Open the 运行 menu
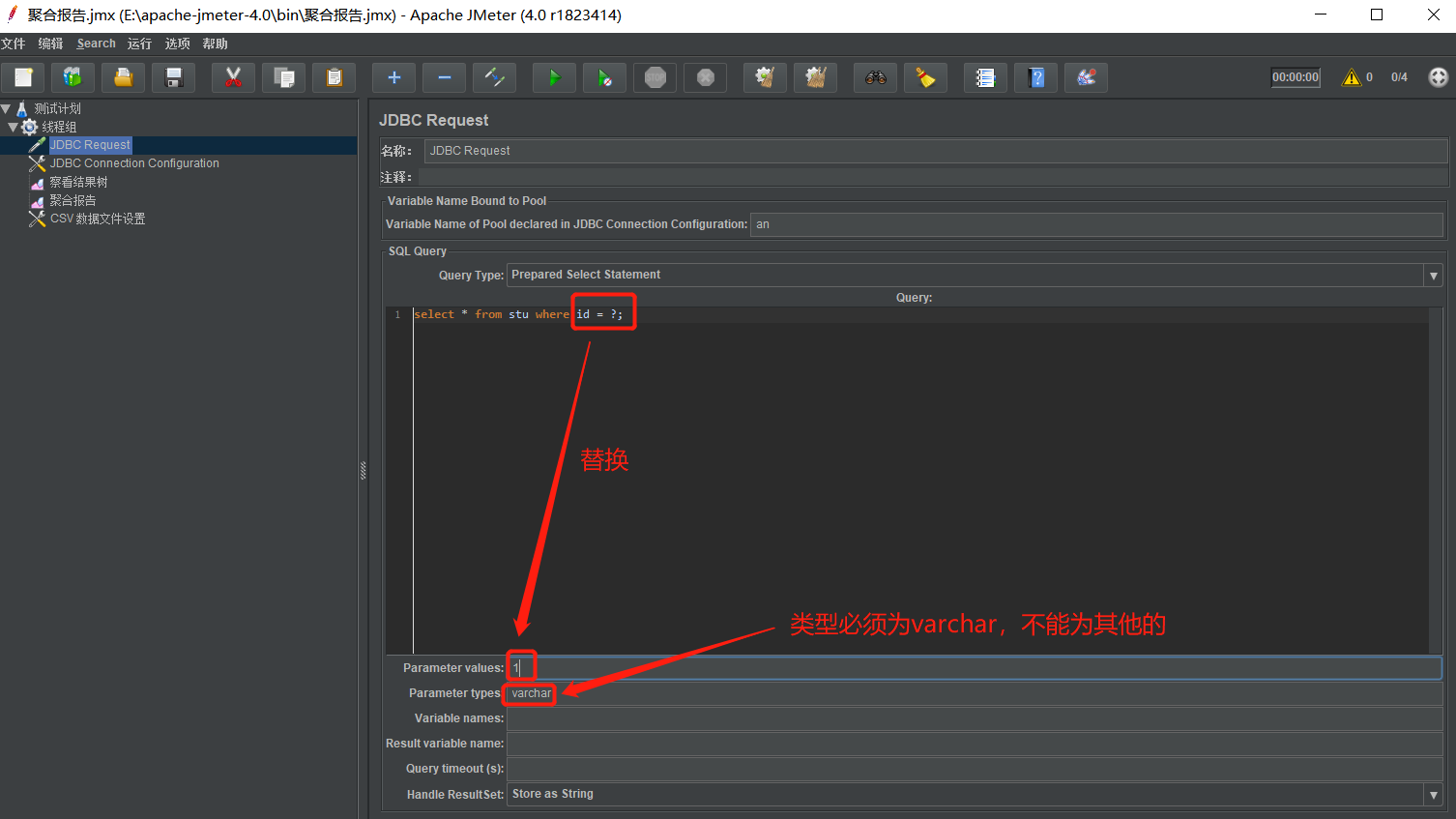This screenshot has height=819, width=1456. pos(139,44)
